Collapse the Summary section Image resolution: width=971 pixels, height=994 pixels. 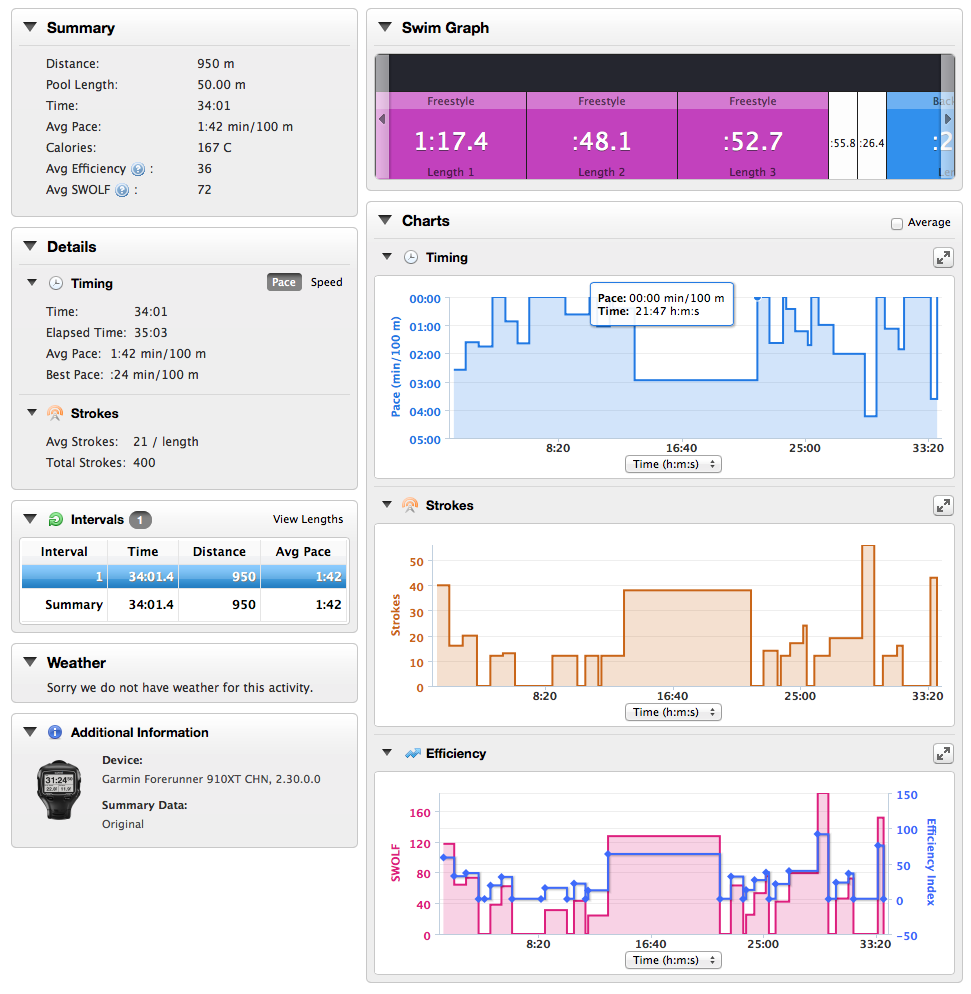[30, 27]
